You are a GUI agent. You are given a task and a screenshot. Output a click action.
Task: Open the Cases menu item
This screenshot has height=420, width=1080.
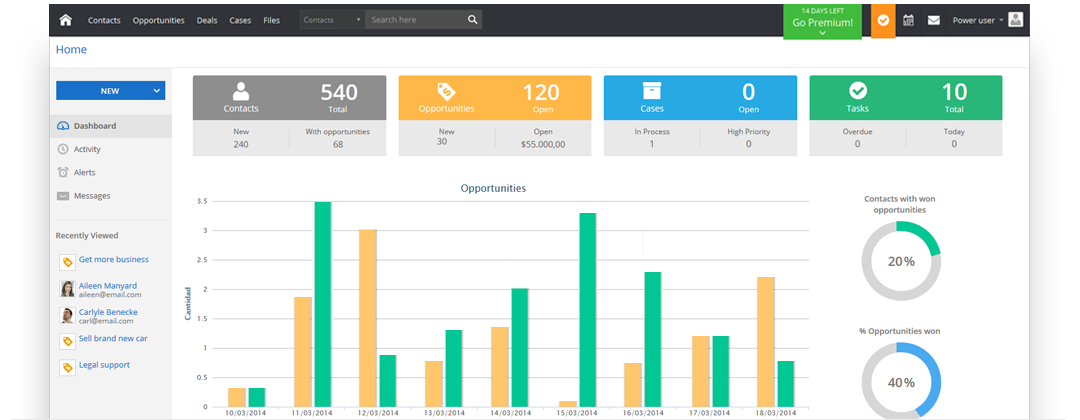point(240,21)
